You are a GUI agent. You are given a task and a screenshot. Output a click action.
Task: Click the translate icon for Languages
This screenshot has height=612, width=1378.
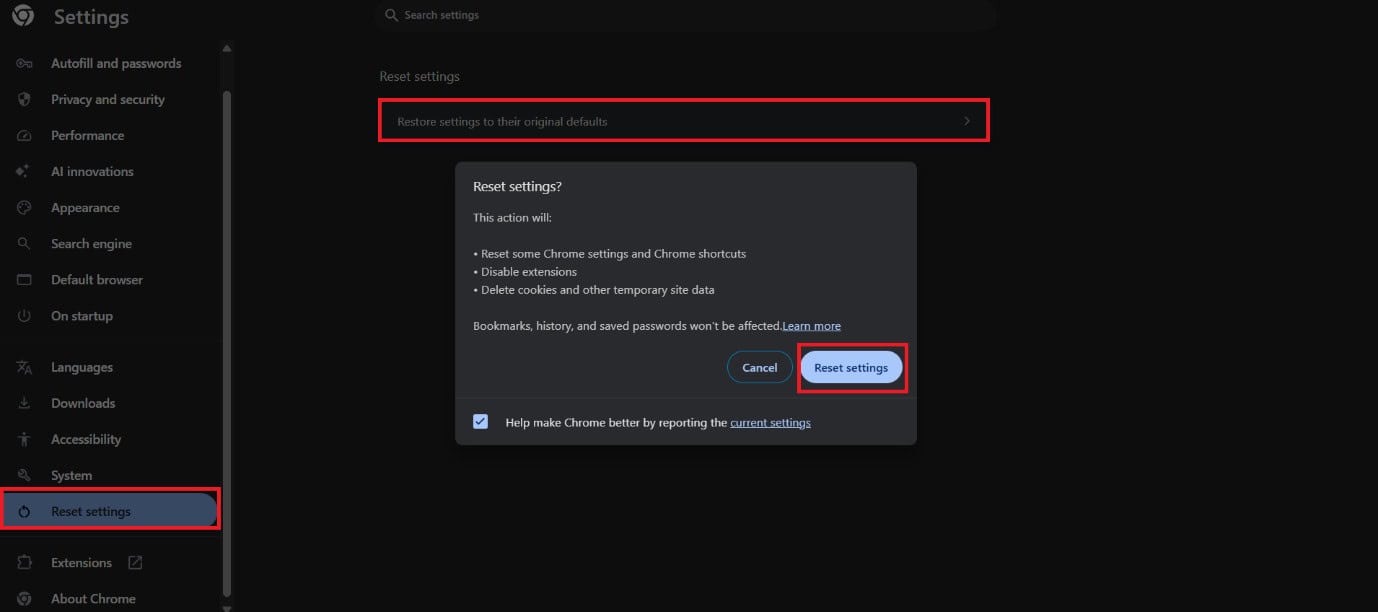point(25,367)
